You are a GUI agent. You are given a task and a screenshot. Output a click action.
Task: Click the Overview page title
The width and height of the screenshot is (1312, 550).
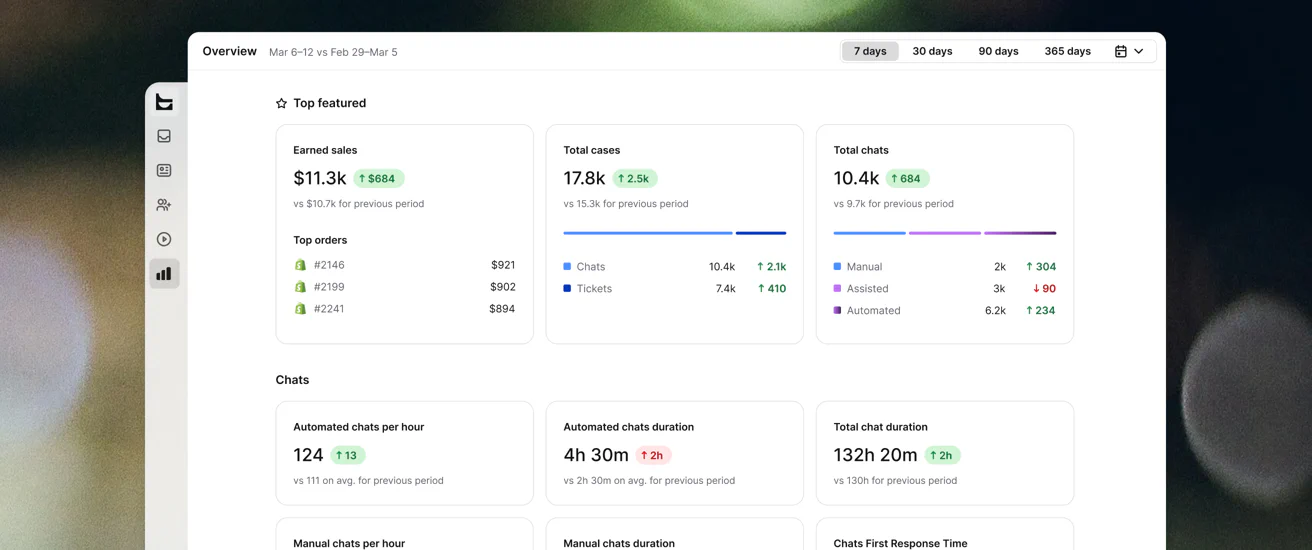click(229, 51)
